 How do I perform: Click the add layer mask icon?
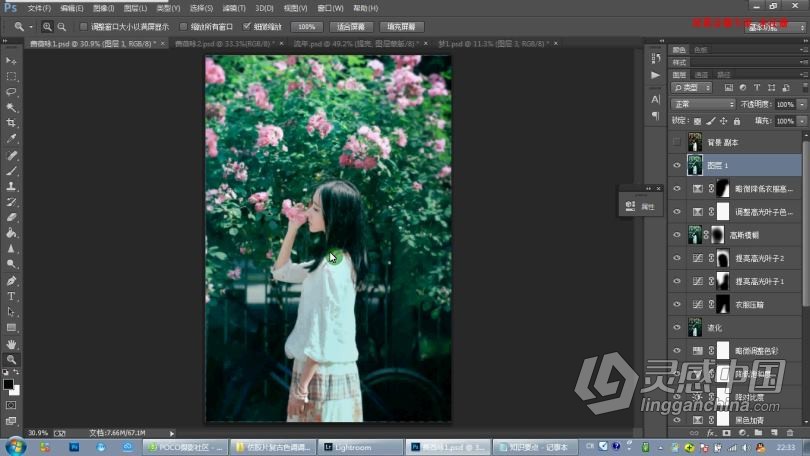click(726, 433)
